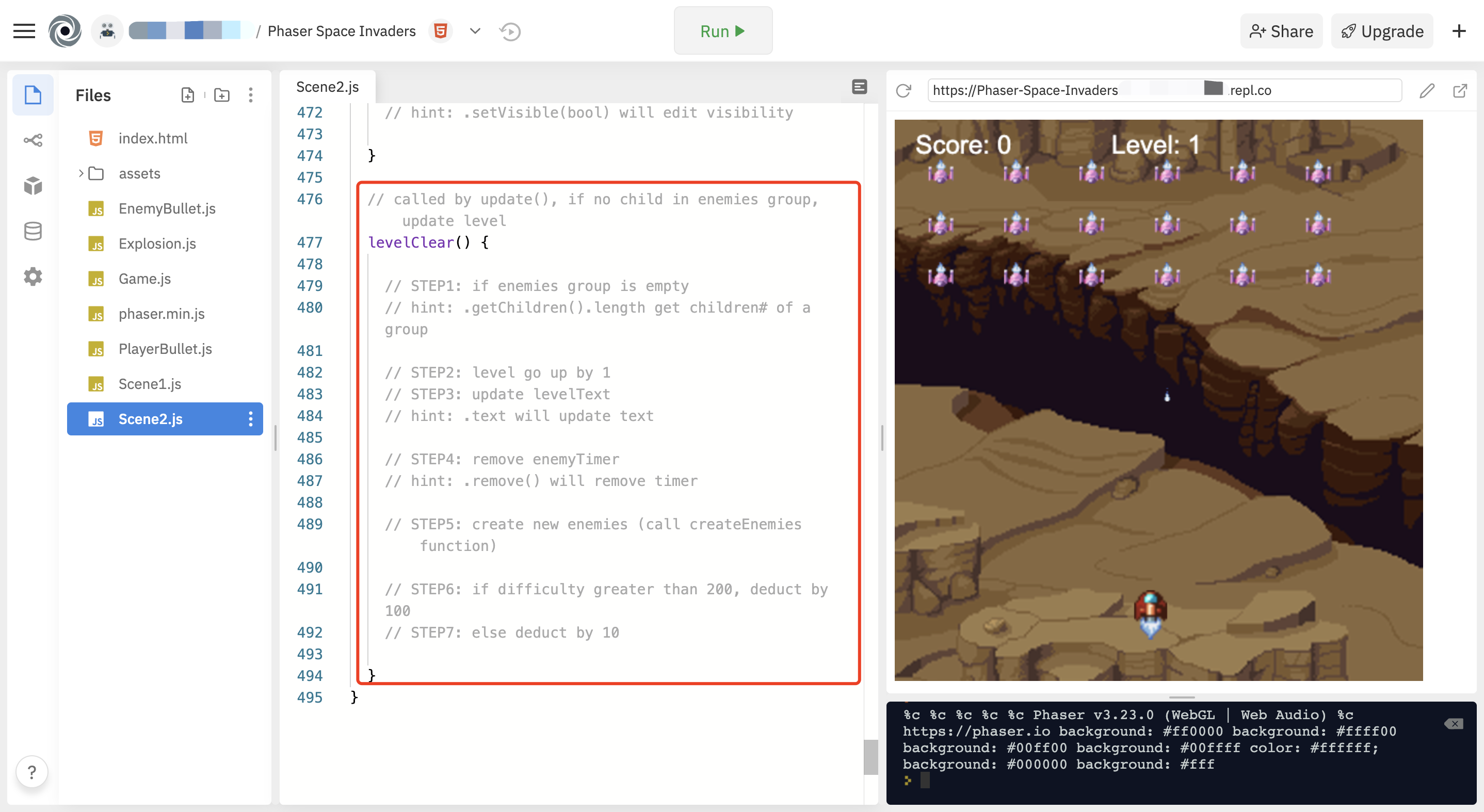Click the preview URL address field
The image size is (1484, 812).
(x=1164, y=90)
